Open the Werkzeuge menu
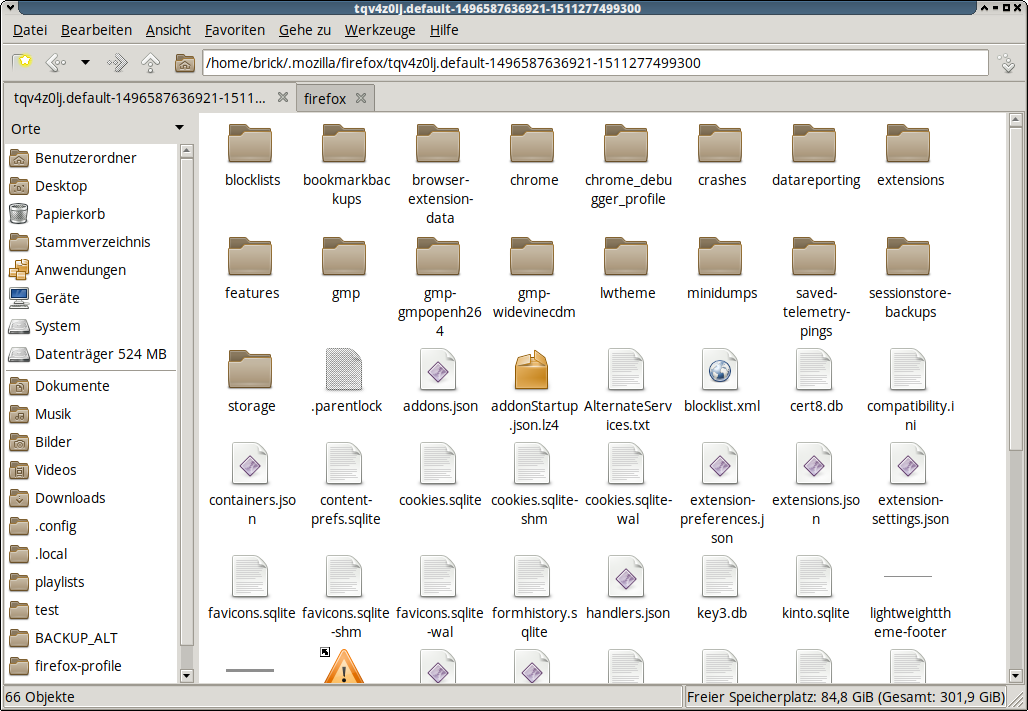 379,30
